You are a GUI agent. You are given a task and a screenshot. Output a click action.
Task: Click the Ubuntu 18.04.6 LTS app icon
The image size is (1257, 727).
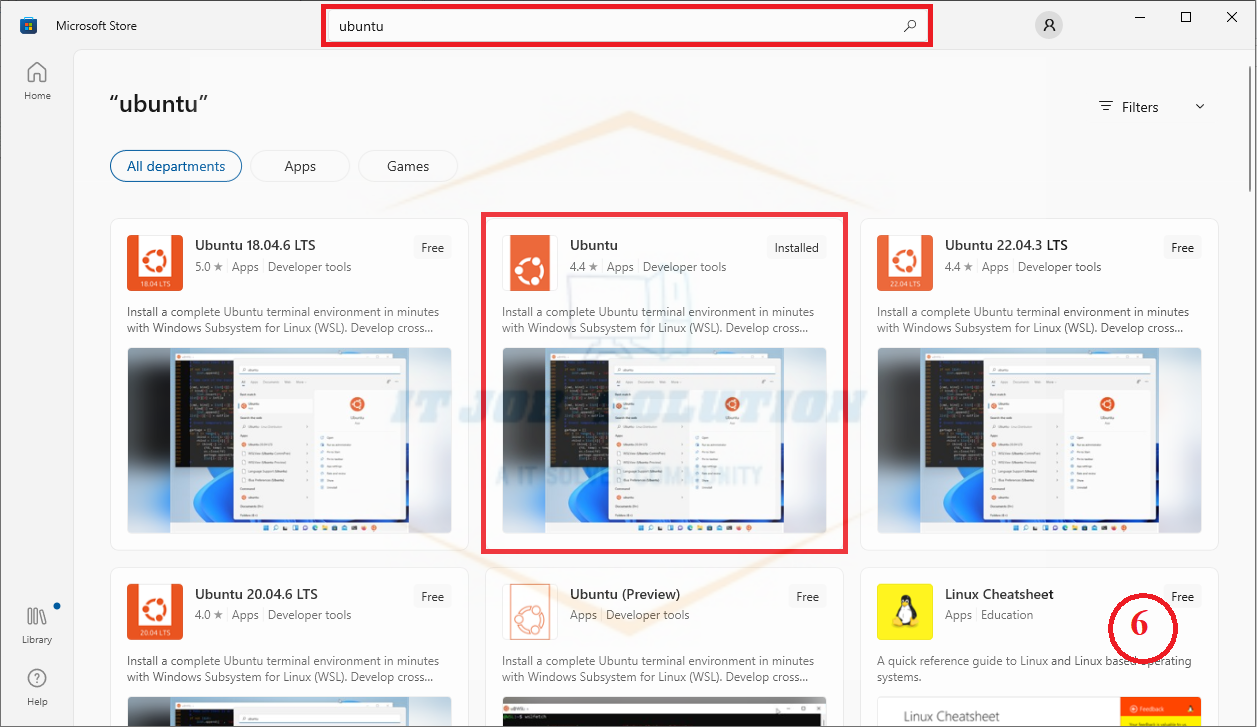(155, 263)
